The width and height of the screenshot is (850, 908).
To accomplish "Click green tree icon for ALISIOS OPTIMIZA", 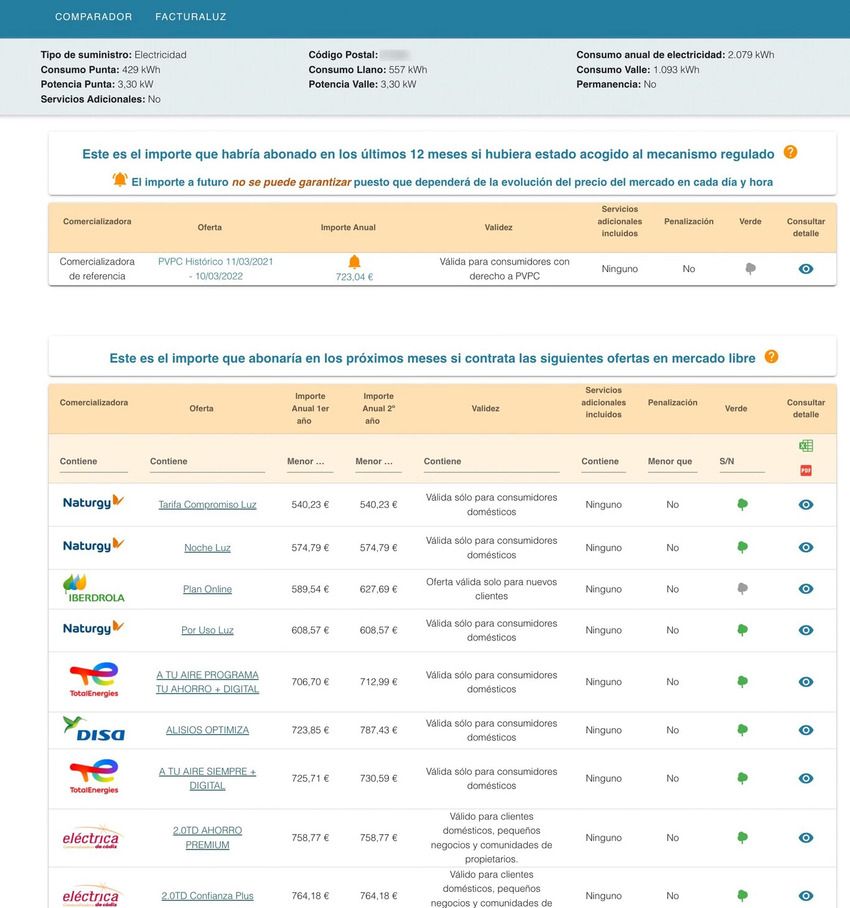I will tap(742, 730).
